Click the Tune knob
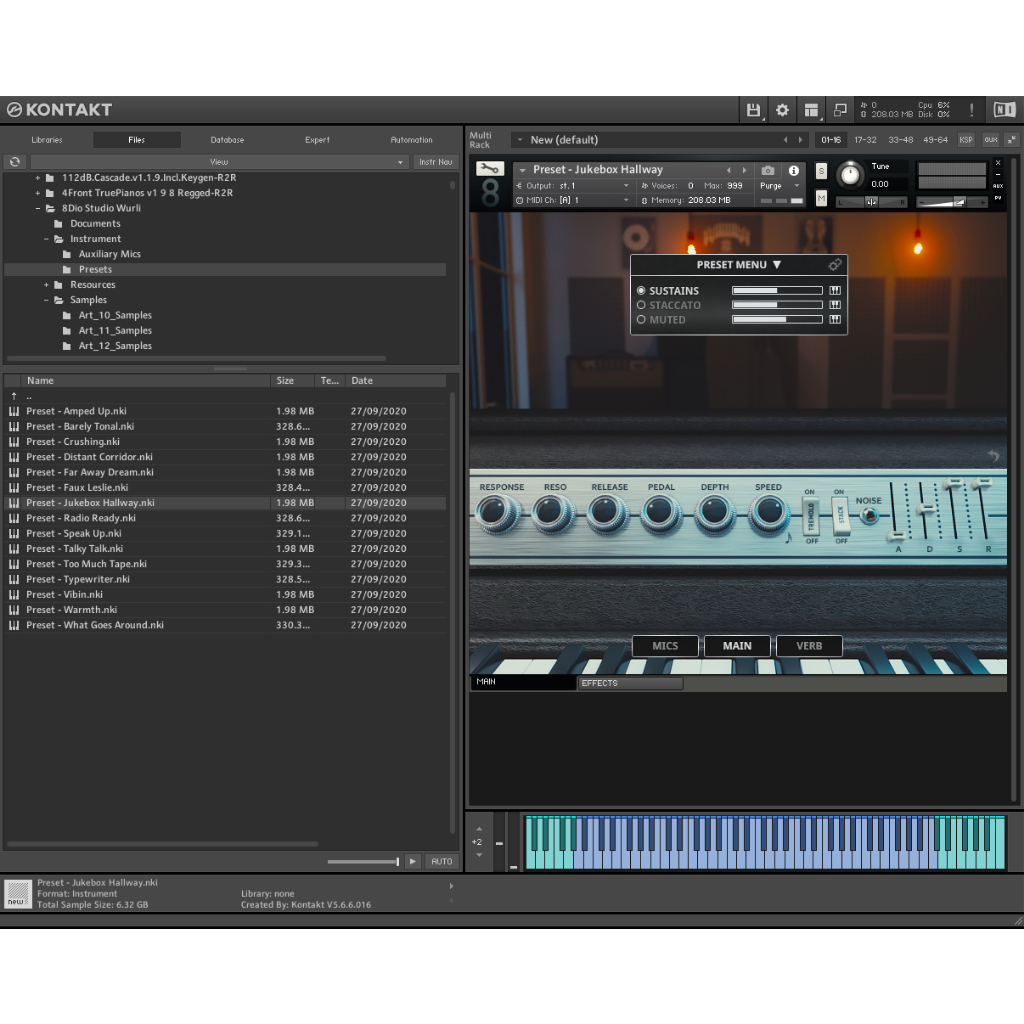 tap(850, 174)
